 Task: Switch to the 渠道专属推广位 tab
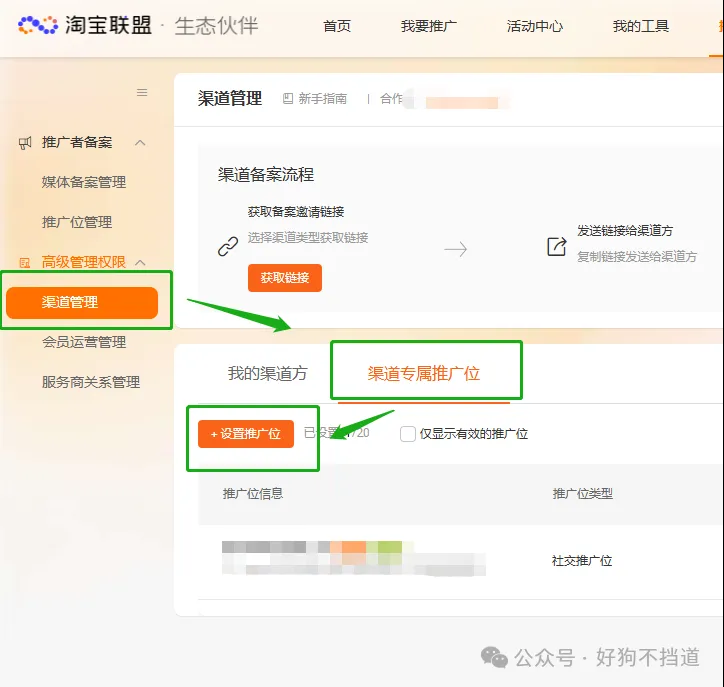[424, 373]
